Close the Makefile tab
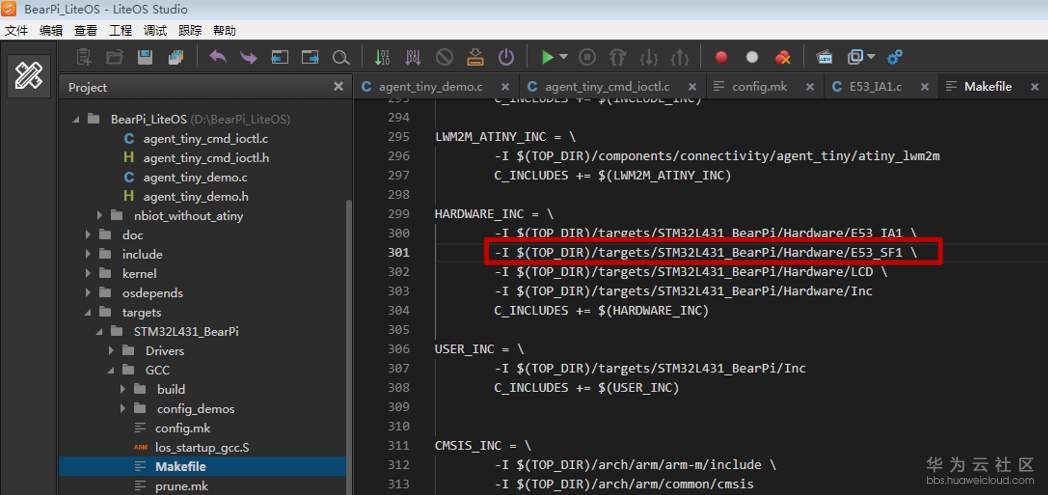Image resolution: width=1048 pixels, height=495 pixels. (1035, 87)
